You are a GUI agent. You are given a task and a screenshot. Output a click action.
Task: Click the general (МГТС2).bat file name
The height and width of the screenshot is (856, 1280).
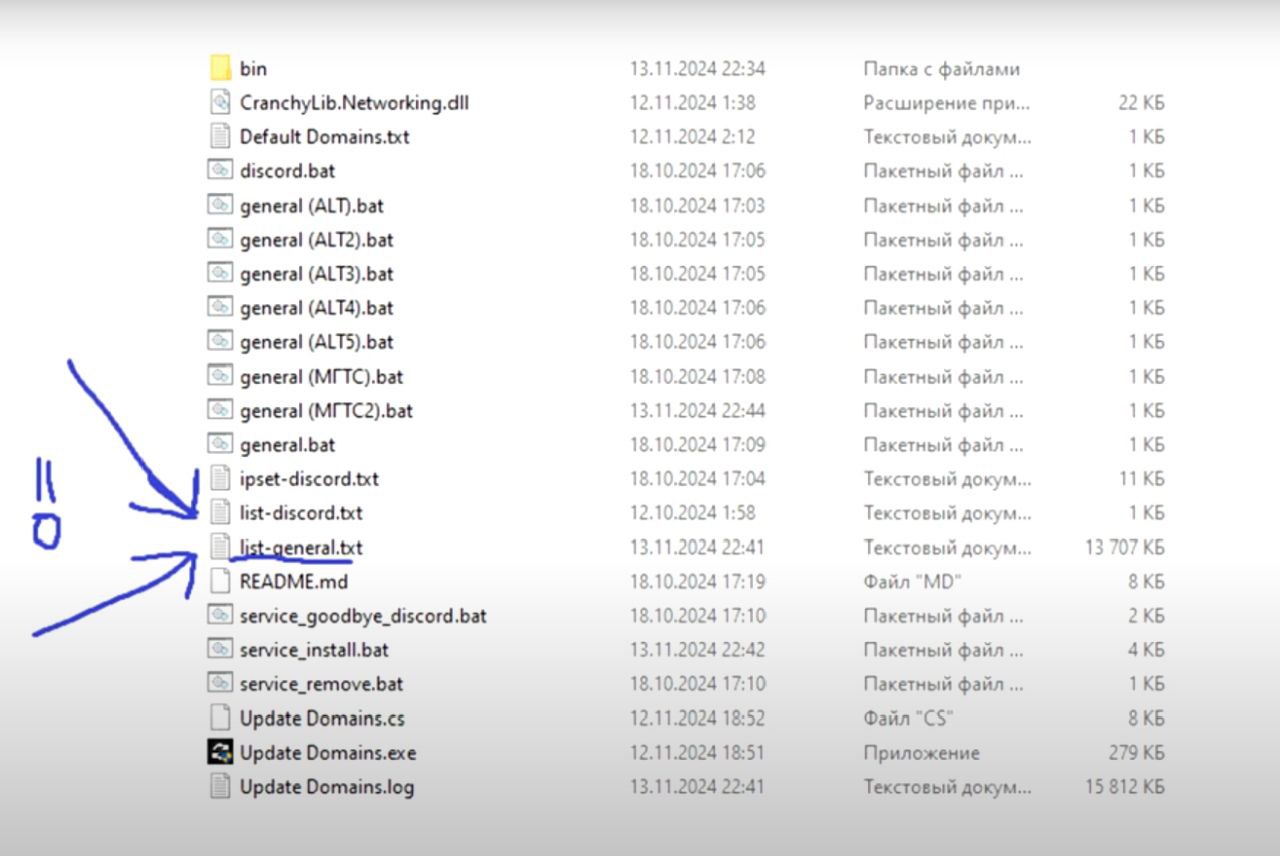(x=326, y=411)
